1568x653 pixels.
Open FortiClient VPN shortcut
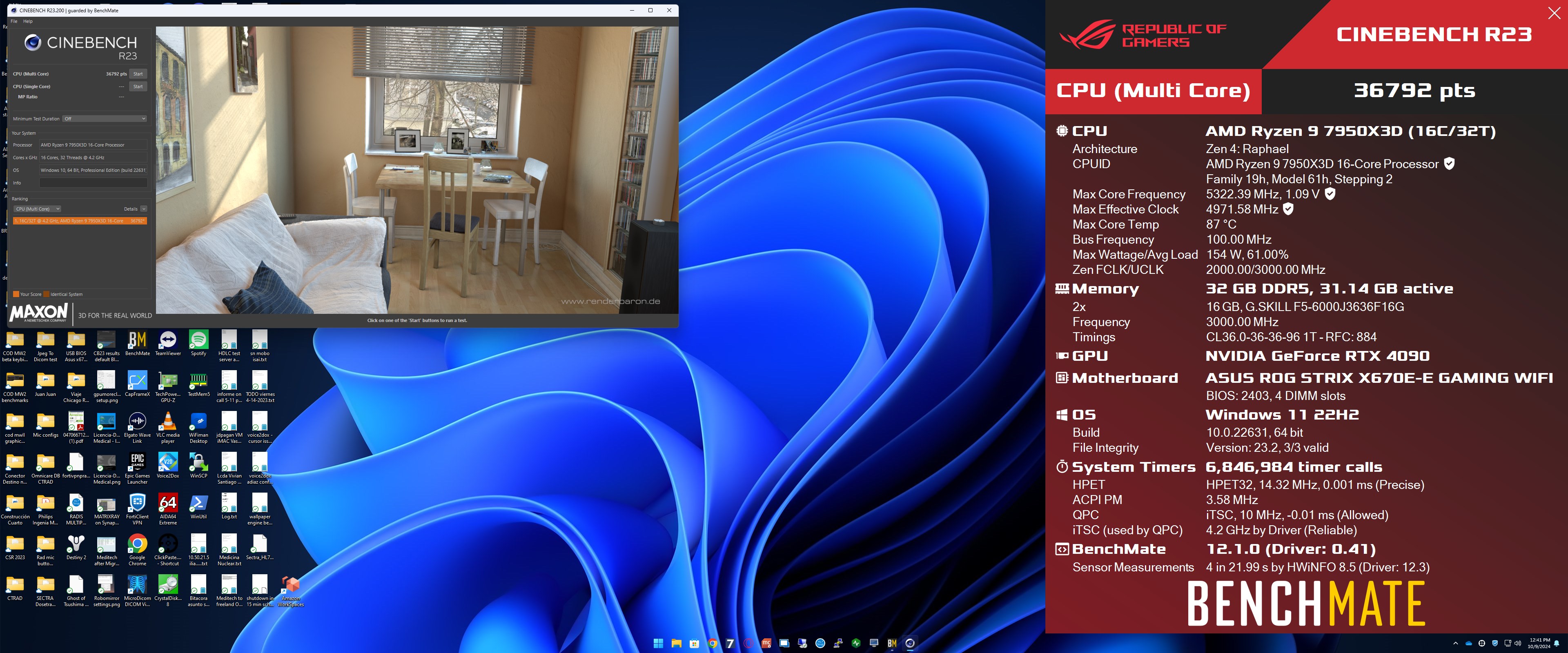(138, 510)
